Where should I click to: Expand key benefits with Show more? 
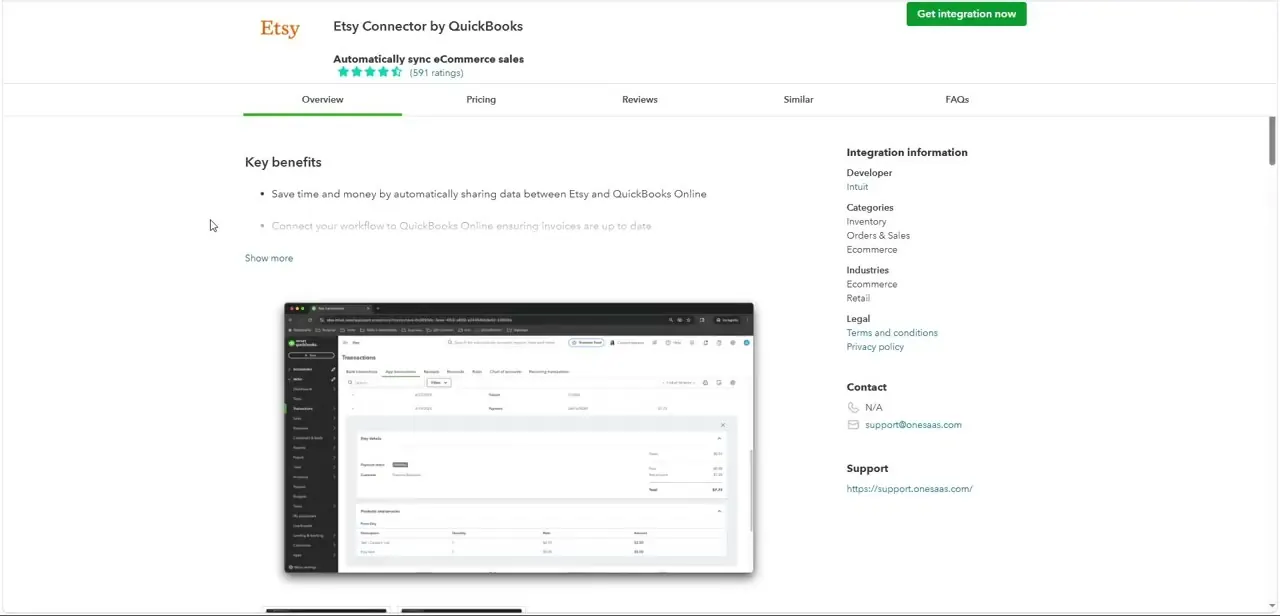click(x=269, y=258)
